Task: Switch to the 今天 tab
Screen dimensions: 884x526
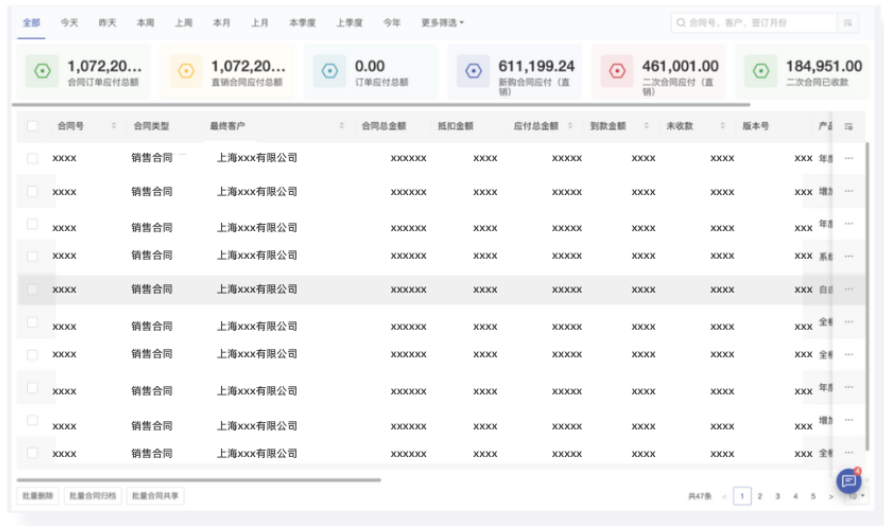Action: pos(69,22)
